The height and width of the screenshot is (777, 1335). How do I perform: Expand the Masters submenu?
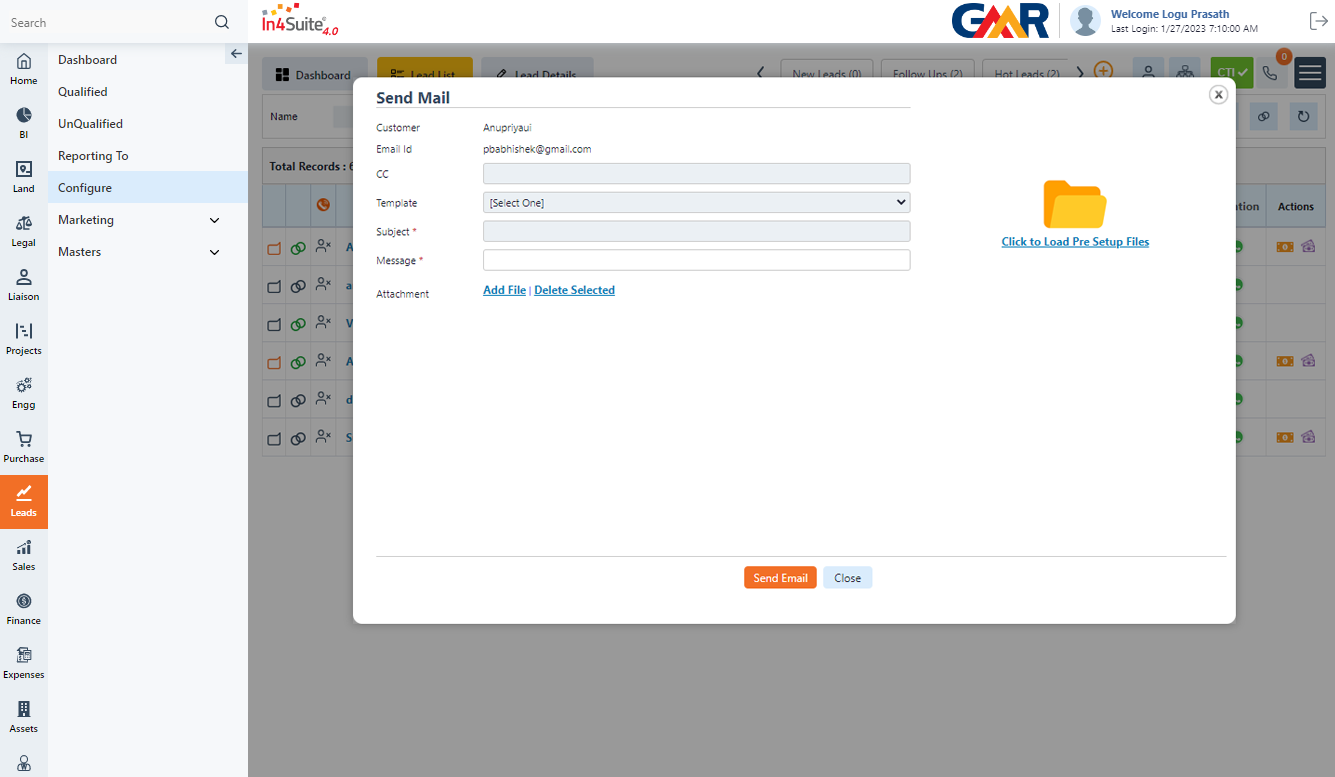(x=214, y=252)
